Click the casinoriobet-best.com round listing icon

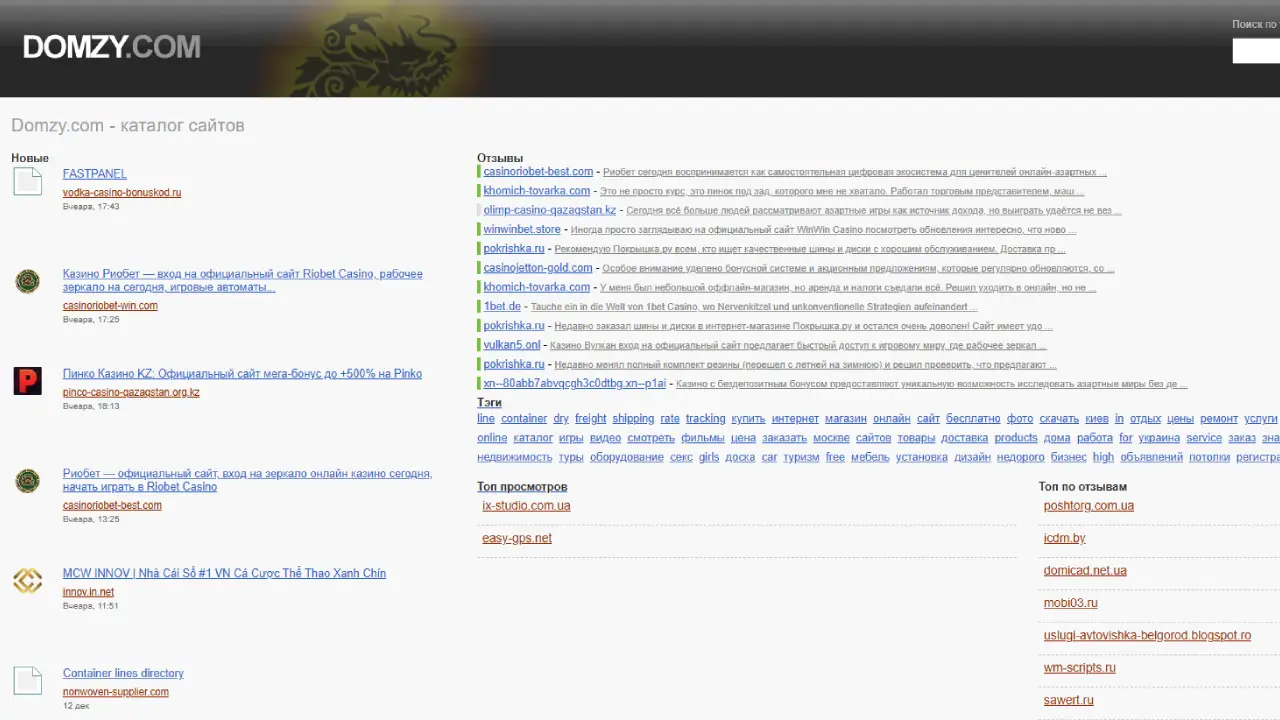[27, 481]
